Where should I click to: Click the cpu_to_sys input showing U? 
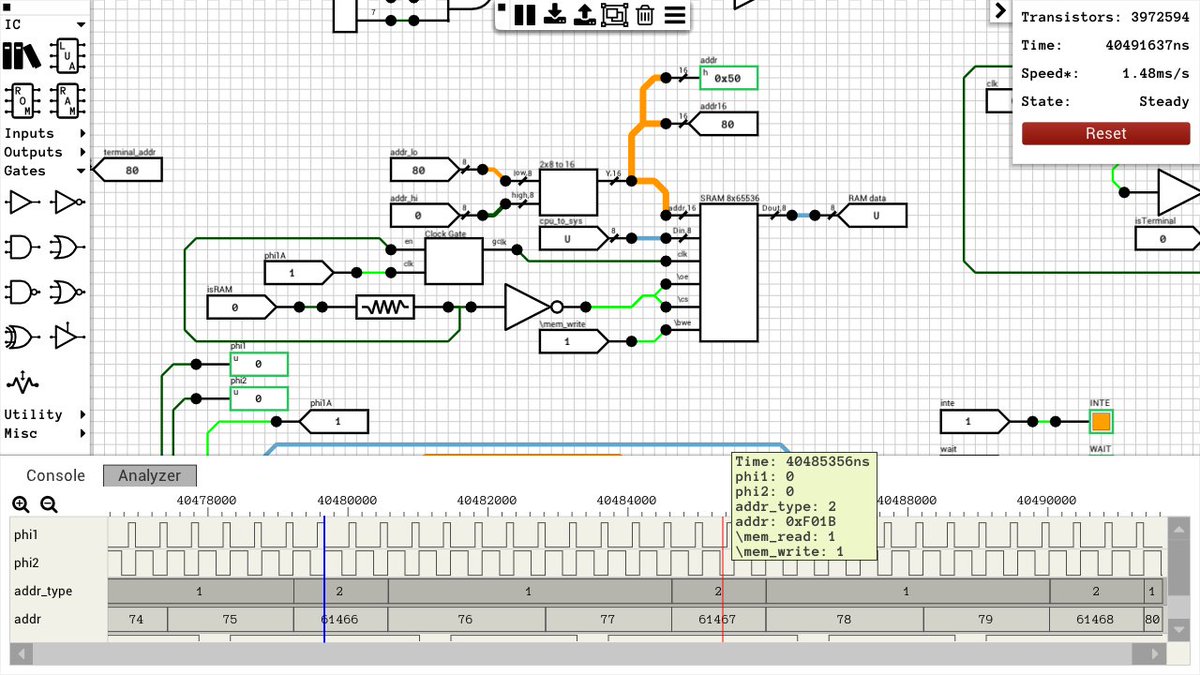(x=573, y=238)
